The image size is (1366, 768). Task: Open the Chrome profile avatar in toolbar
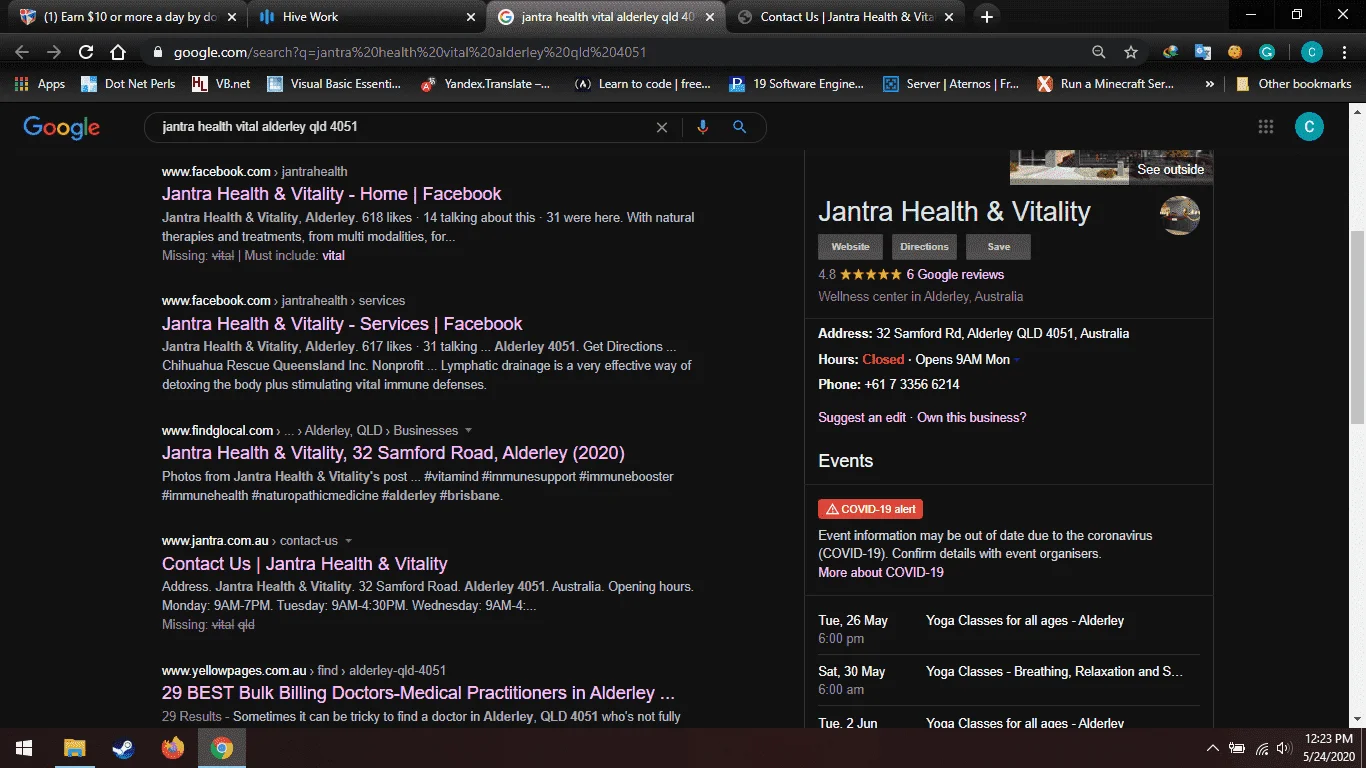[1312, 52]
